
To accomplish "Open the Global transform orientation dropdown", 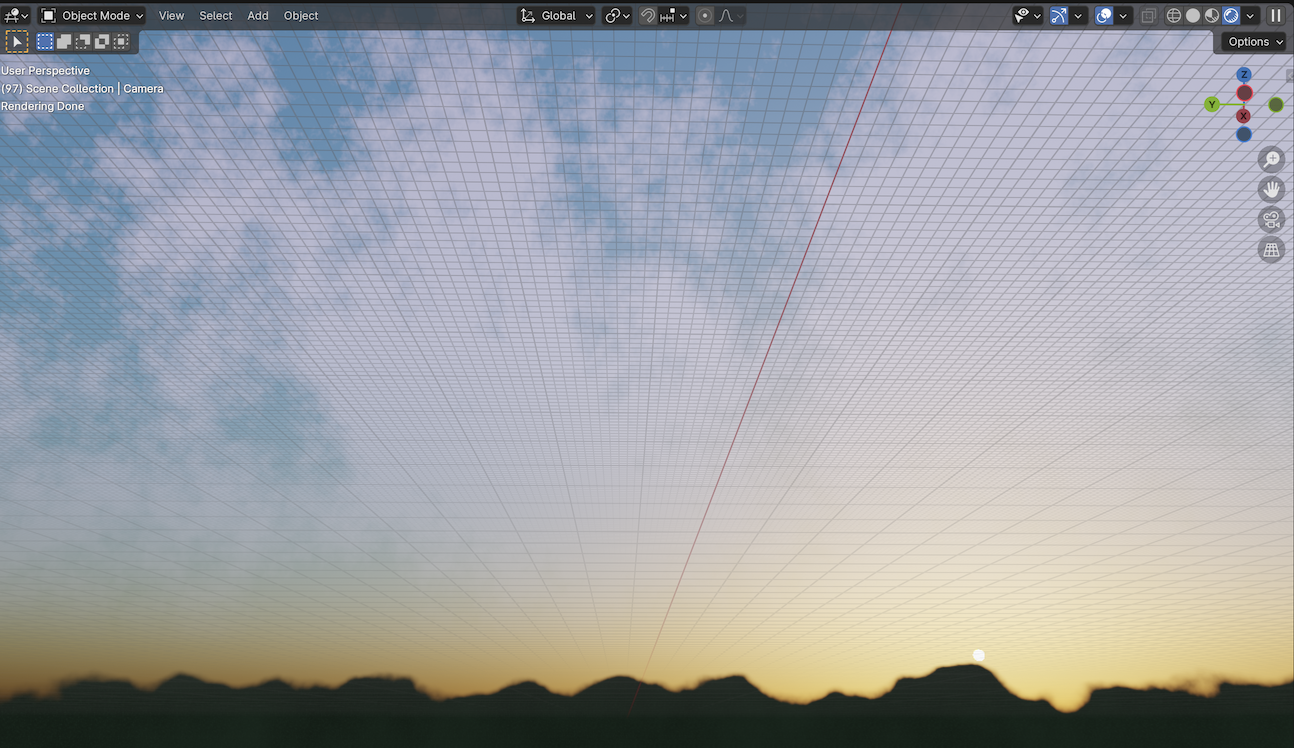I will pos(556,15).
